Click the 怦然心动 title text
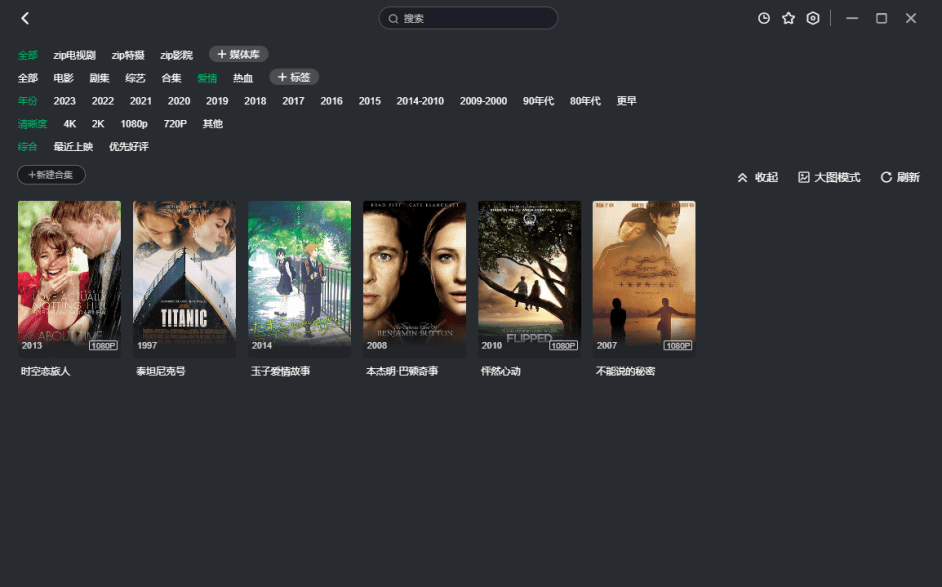 [500, 371]
